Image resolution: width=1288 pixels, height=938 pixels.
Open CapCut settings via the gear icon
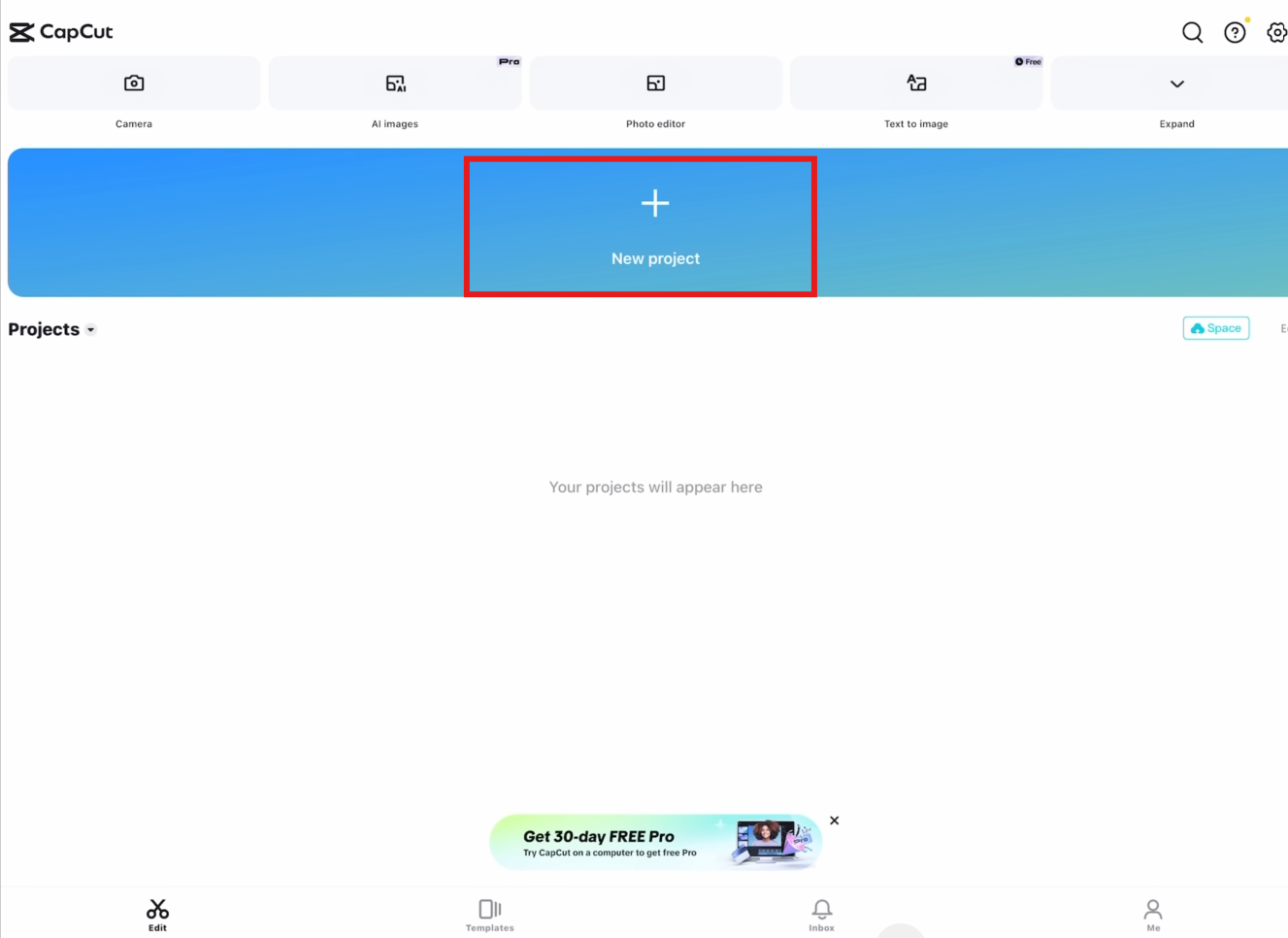pyautogui.click(x=1277, y=32)
